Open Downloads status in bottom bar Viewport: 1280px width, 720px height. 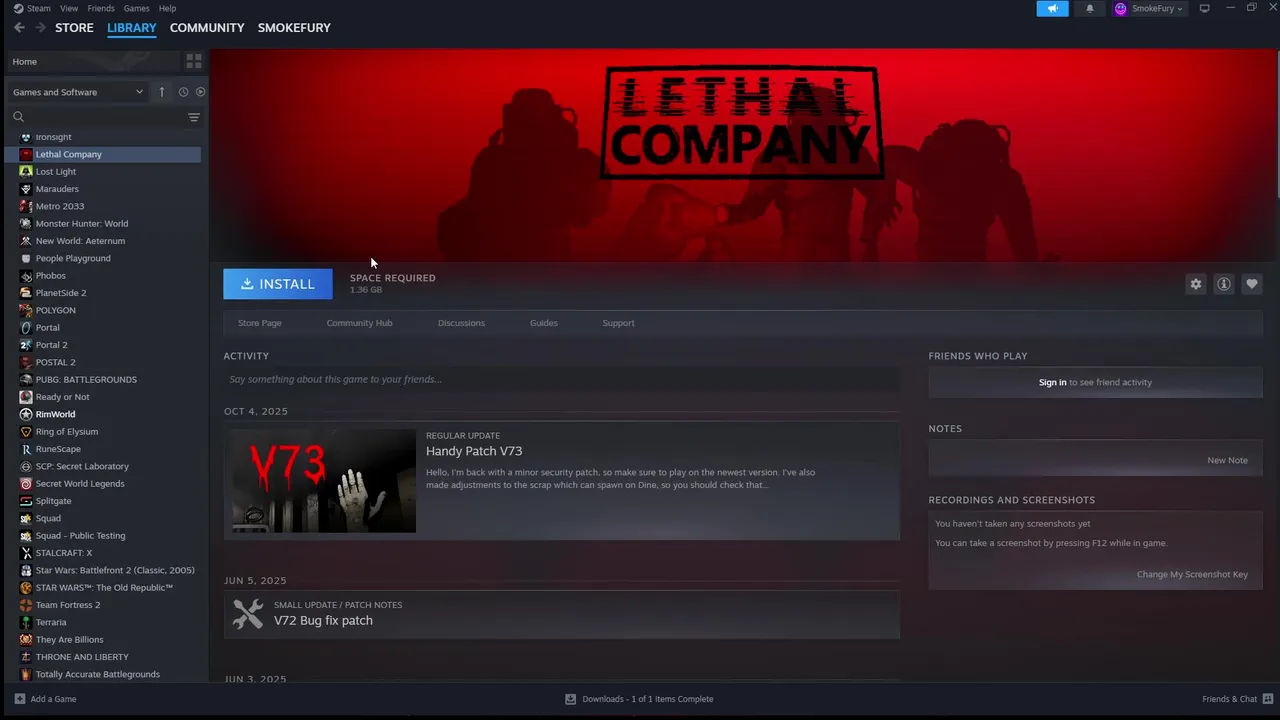639,699
